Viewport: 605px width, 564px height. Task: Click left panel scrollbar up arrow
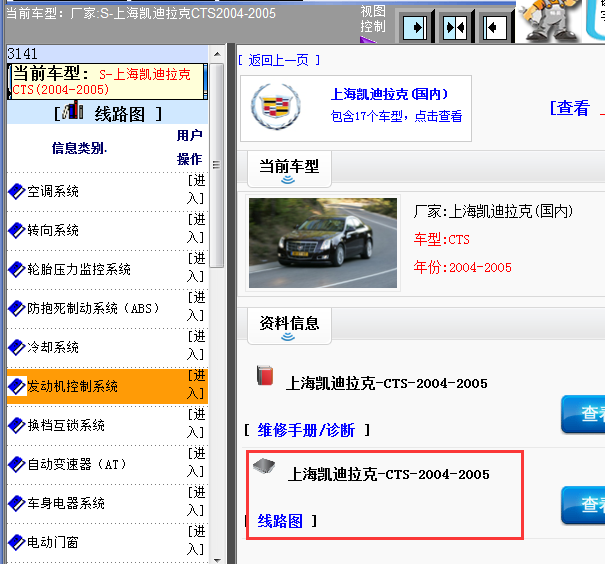[217, 54]
